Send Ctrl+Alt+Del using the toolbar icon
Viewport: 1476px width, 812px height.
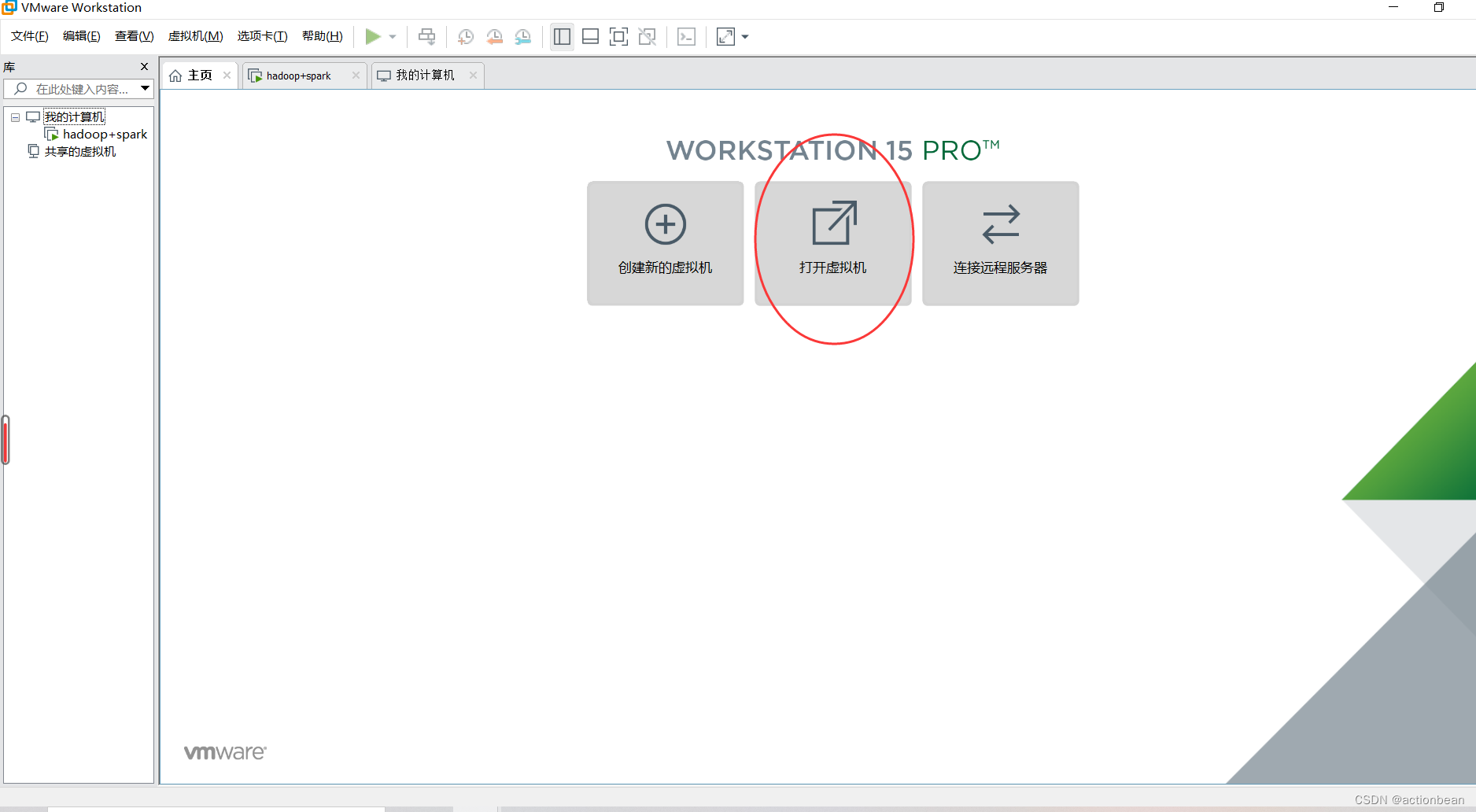(427, 36)
